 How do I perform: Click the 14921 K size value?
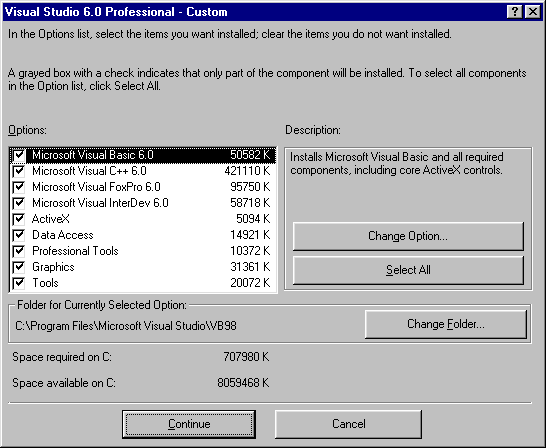tap(250, 235)
